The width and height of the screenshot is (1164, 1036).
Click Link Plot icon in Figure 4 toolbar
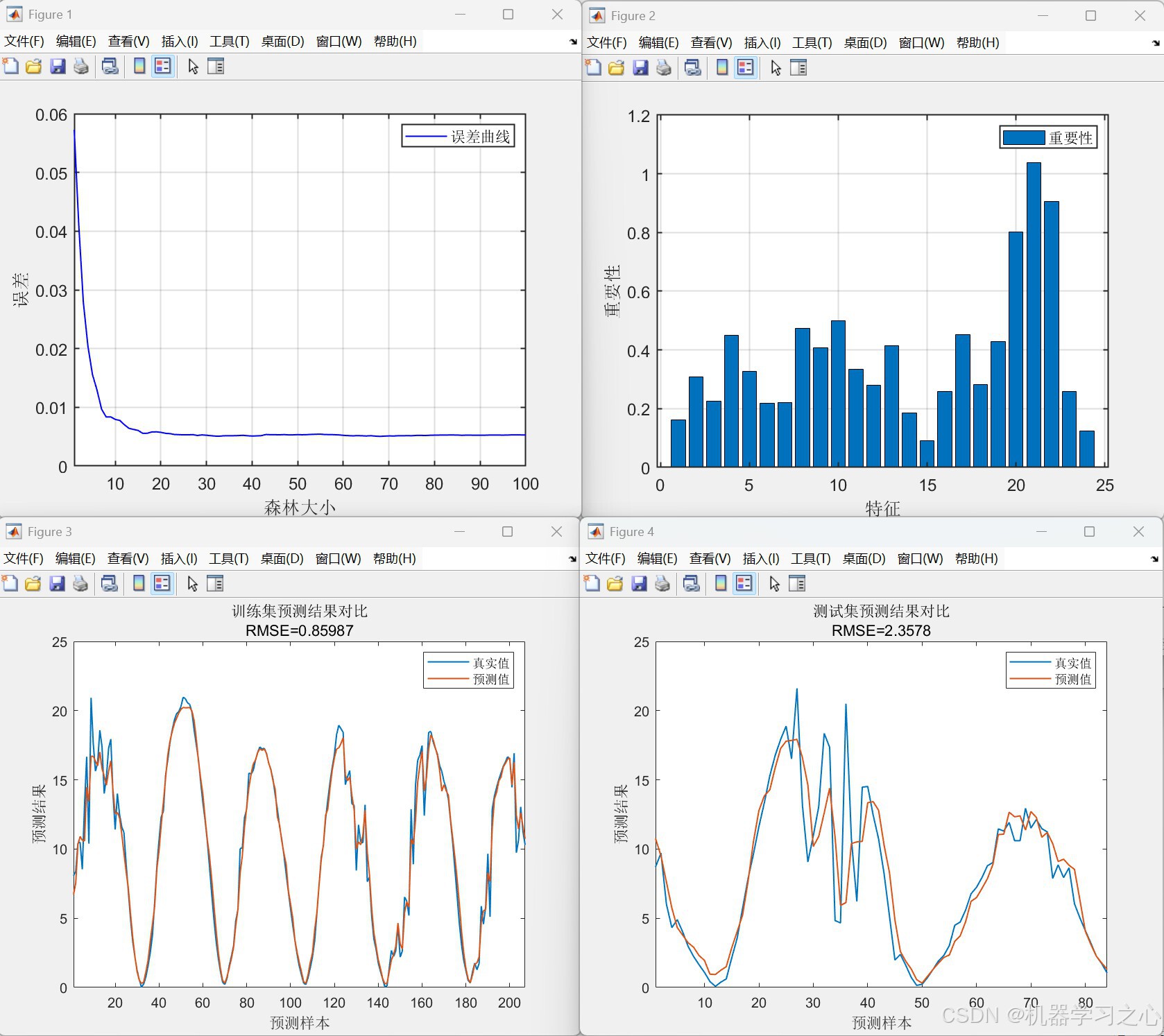pyautogui.click(x=691, y=584)
